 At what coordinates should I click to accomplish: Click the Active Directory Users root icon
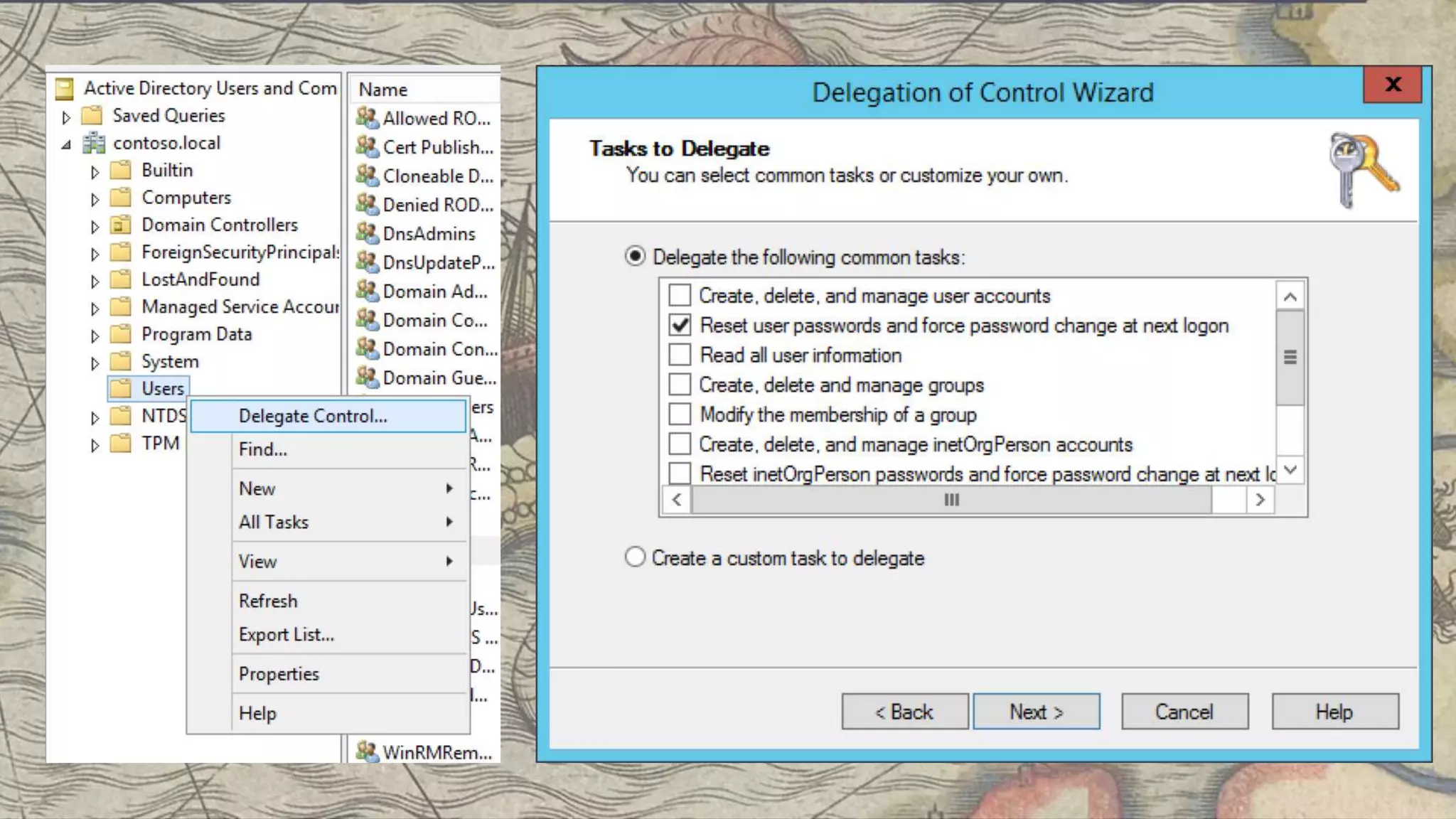coord(65,88)
